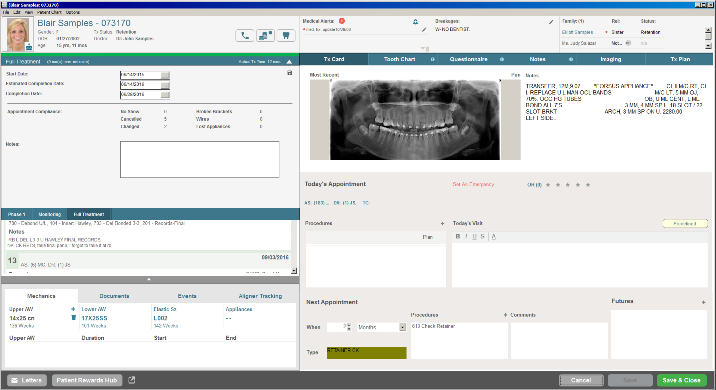
Task: Click the save disk icon near Start Date
Action: tap(290, 73)
